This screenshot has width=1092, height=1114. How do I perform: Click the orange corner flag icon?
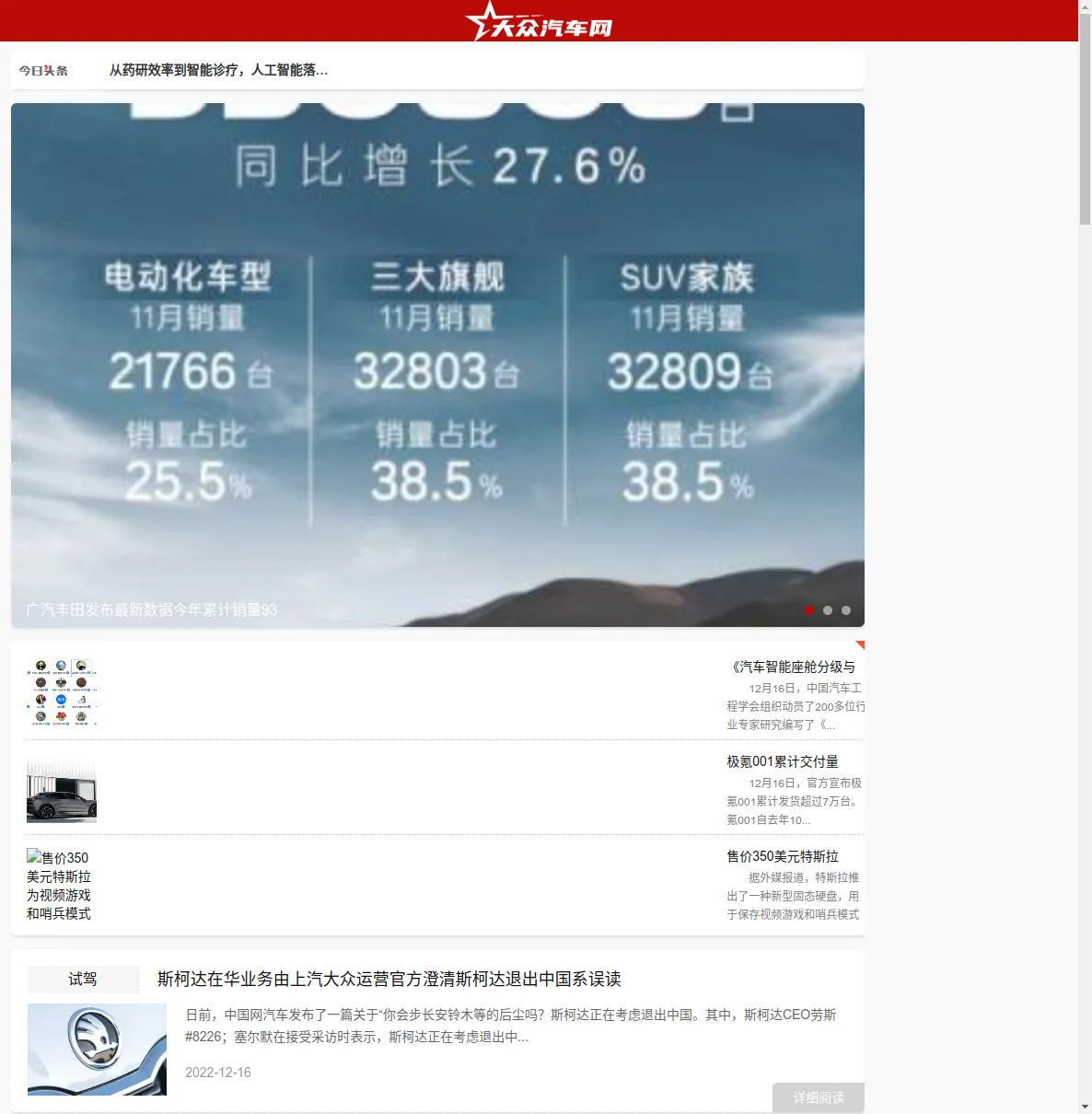[x=860, y=645]
